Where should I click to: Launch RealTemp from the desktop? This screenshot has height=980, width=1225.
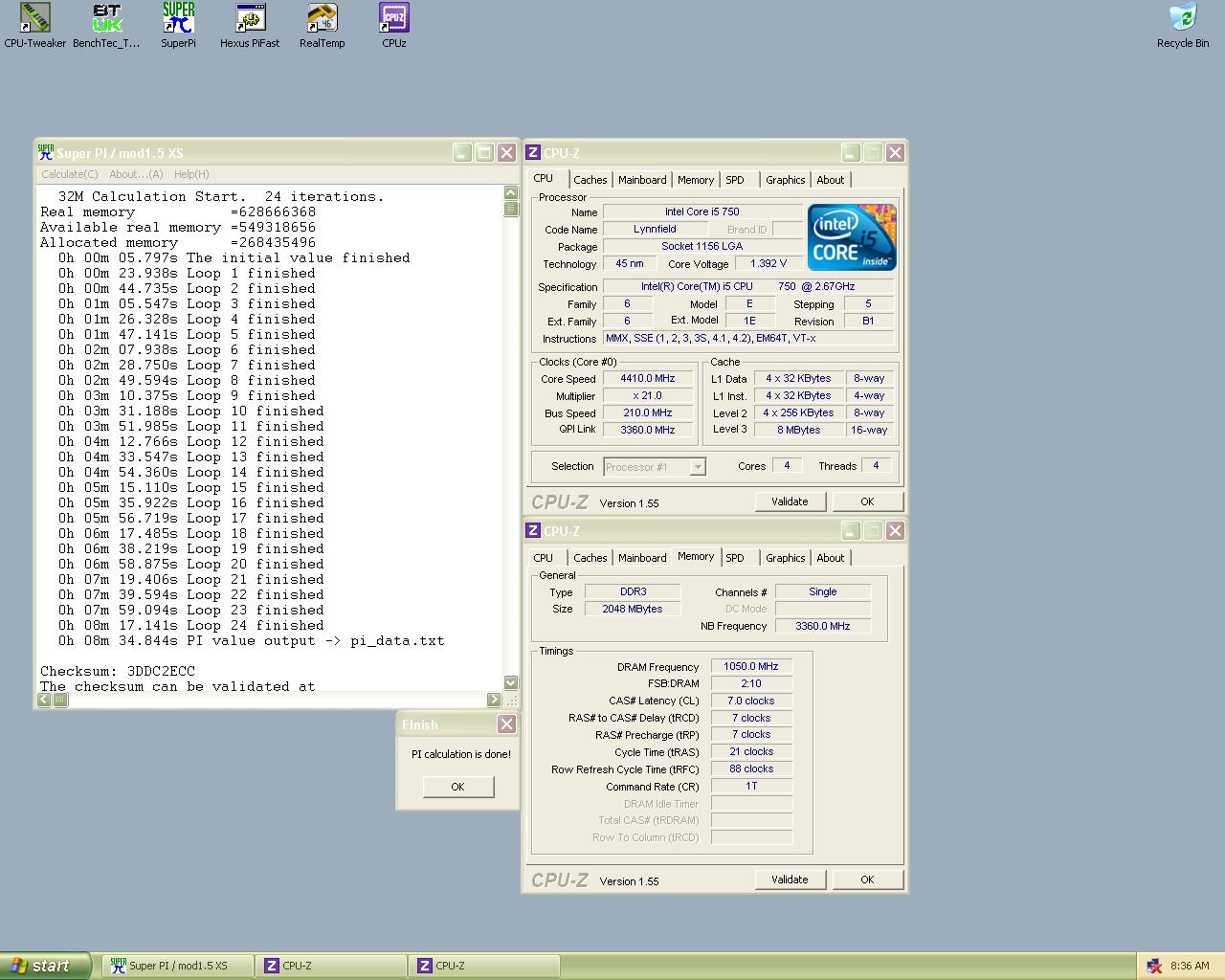(322, 18)
